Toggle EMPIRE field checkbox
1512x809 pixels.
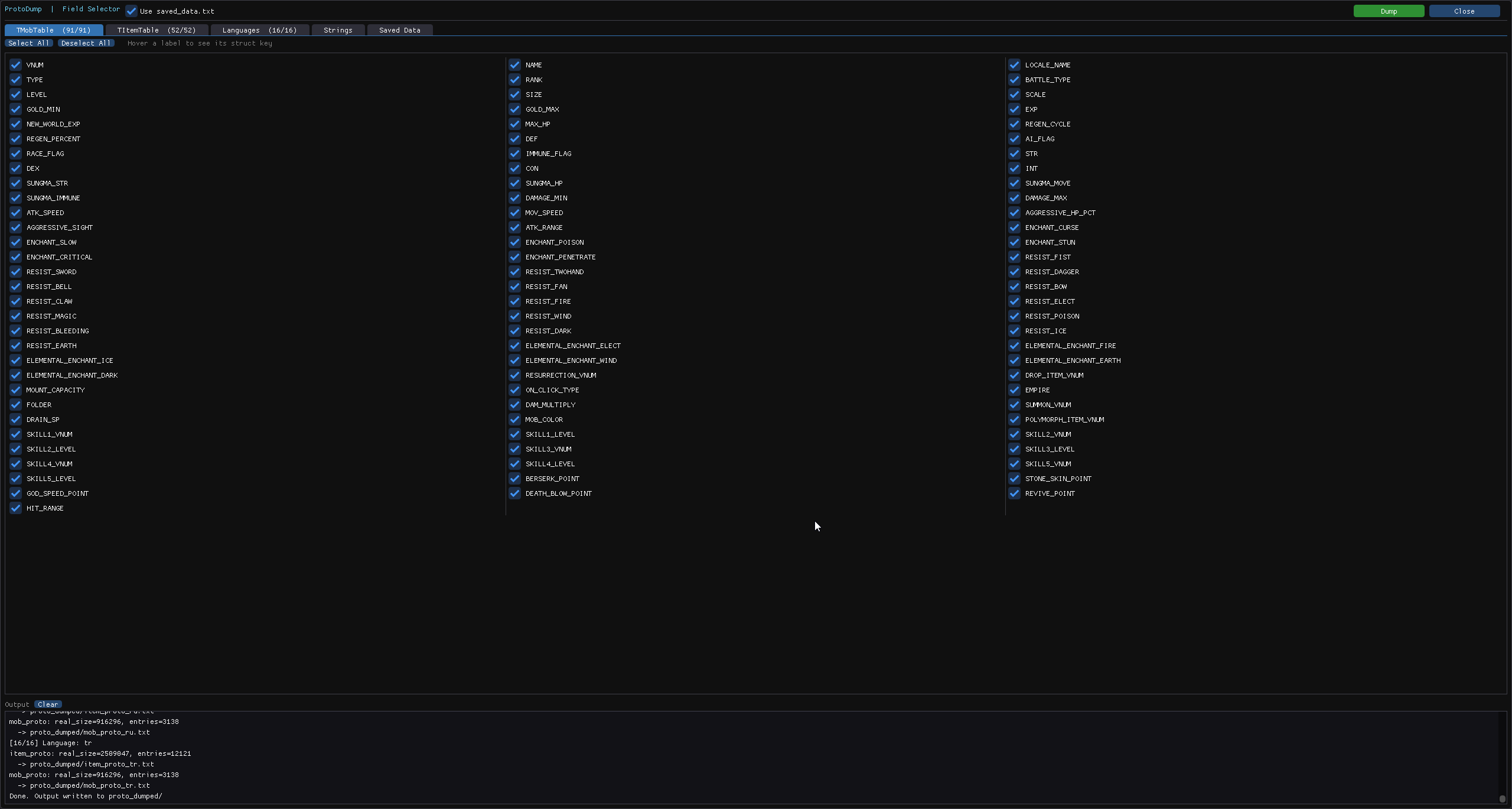[1015, 390]
